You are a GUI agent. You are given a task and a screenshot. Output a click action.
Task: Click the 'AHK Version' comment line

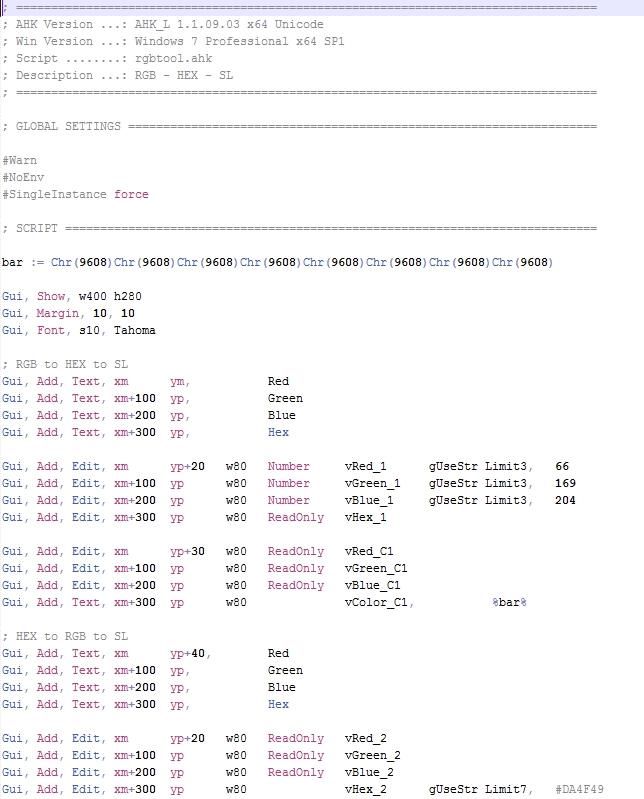(163, 24)
